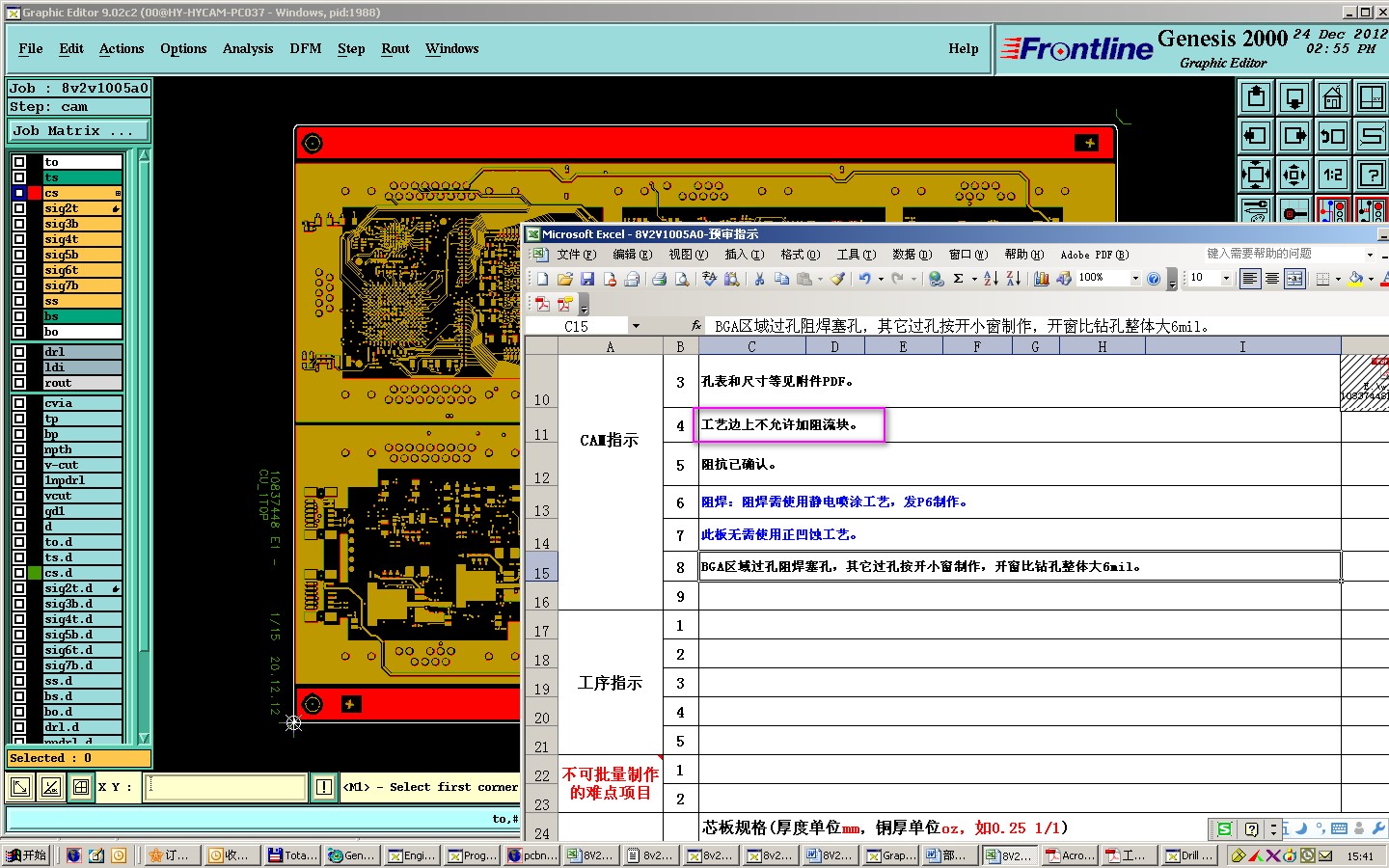
Task: Toggle checkbox for layer 'to'
Action: (x=19, y=162)
